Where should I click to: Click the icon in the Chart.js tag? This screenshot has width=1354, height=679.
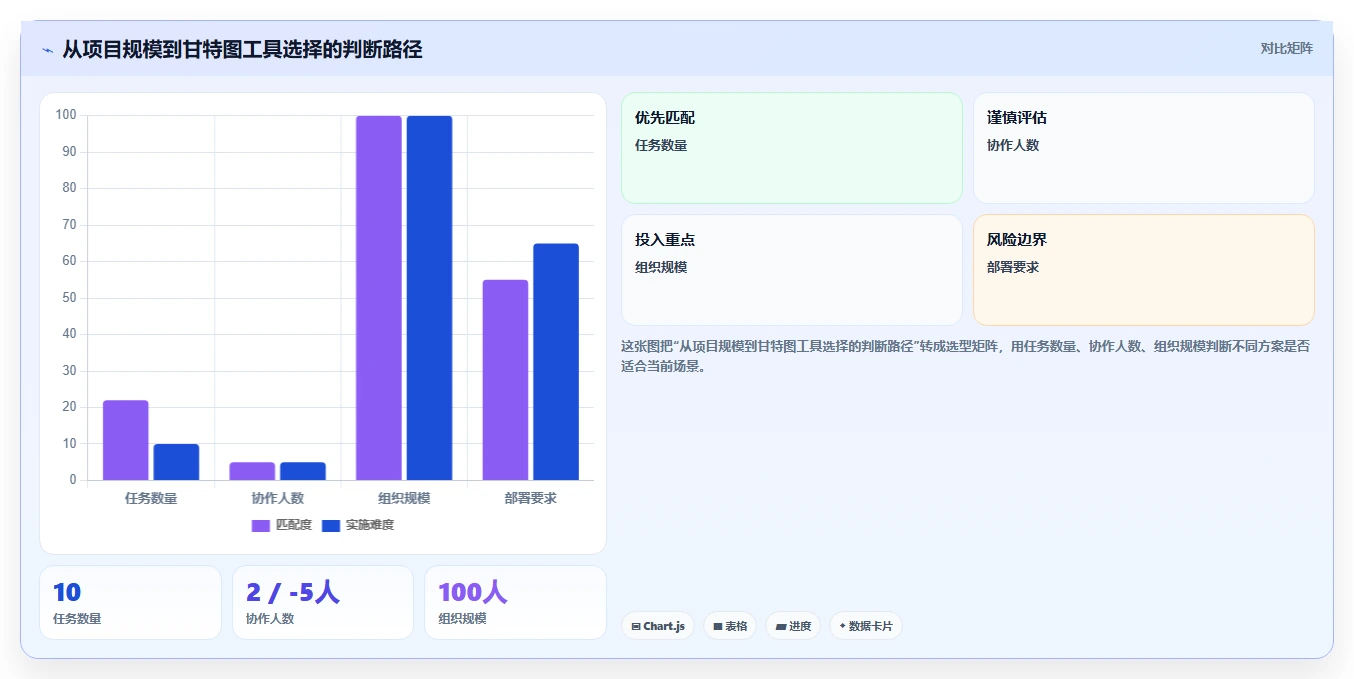pyautogui.click(x=636, y=626)
